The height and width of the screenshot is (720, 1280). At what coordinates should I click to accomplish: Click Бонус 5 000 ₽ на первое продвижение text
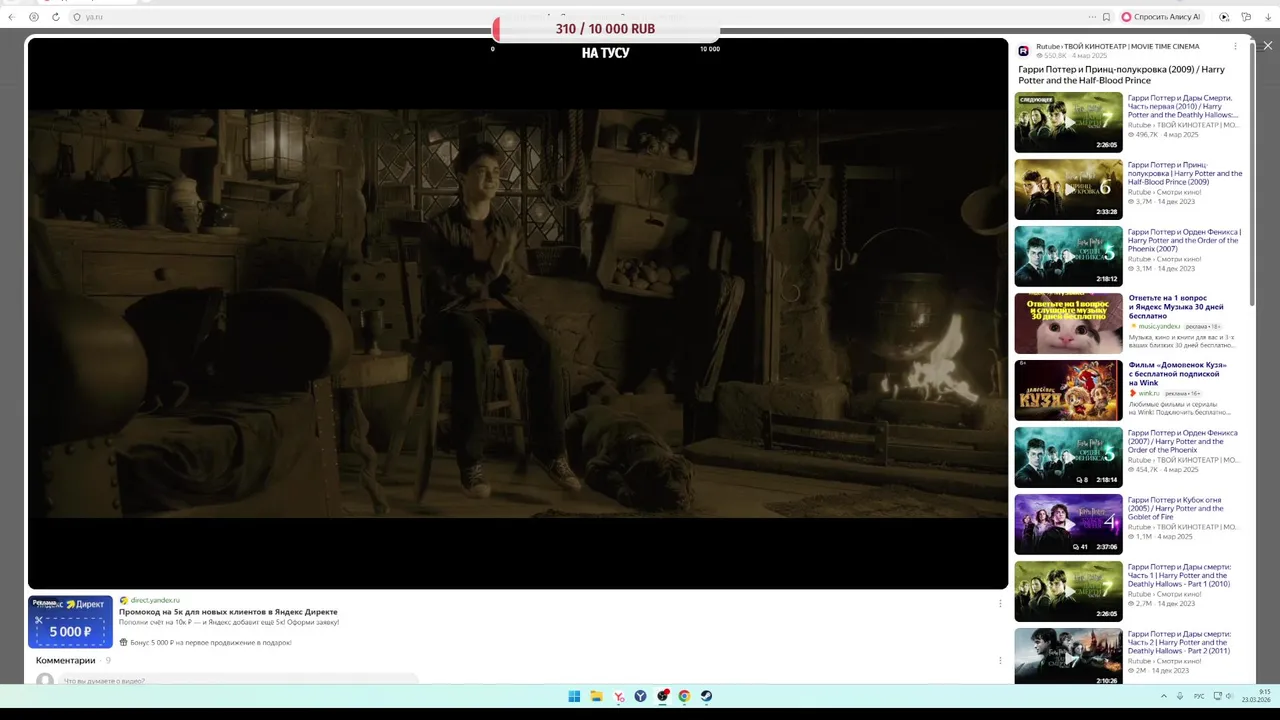tap(210, 643)
